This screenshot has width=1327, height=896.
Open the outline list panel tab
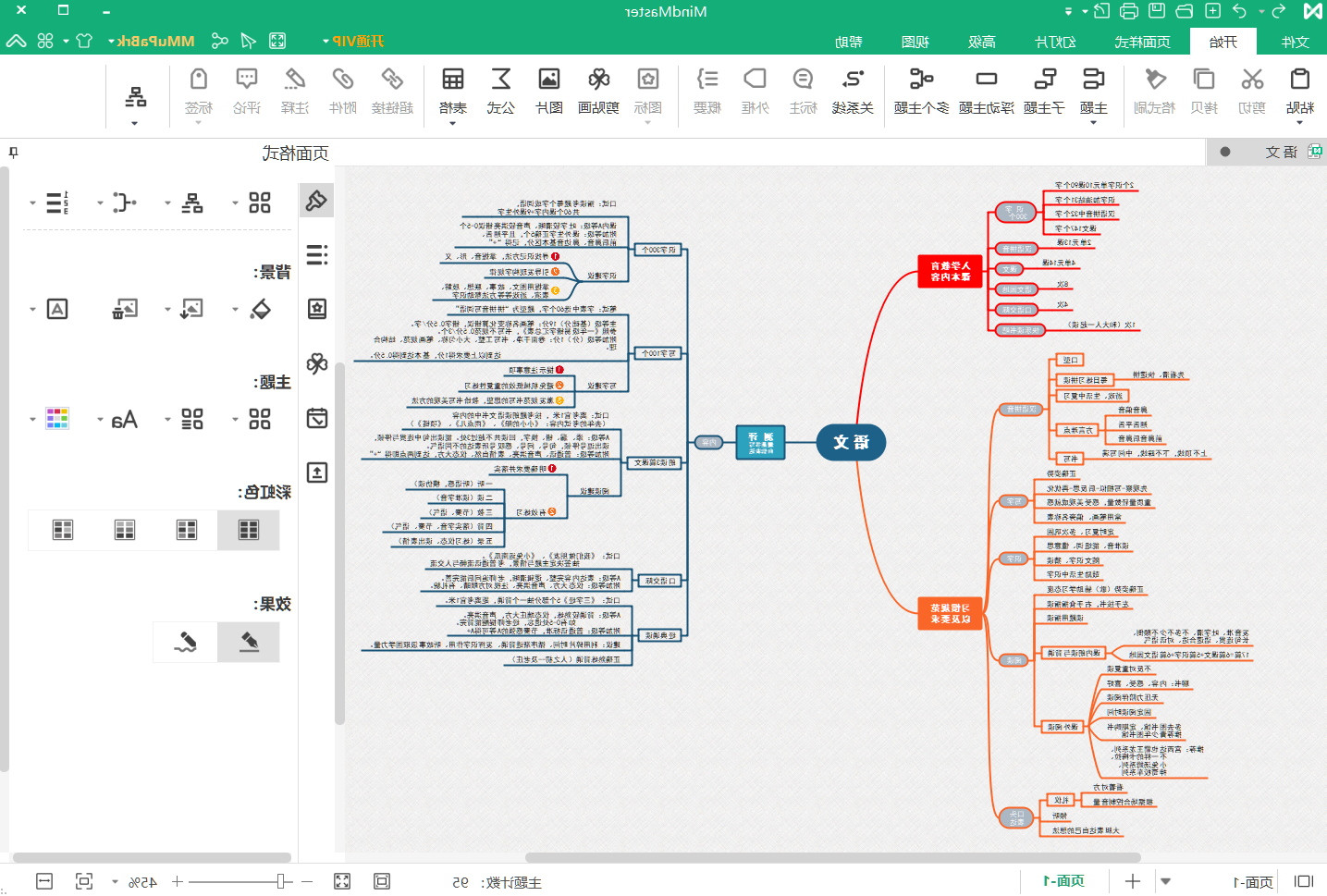(x=316, y=255)
